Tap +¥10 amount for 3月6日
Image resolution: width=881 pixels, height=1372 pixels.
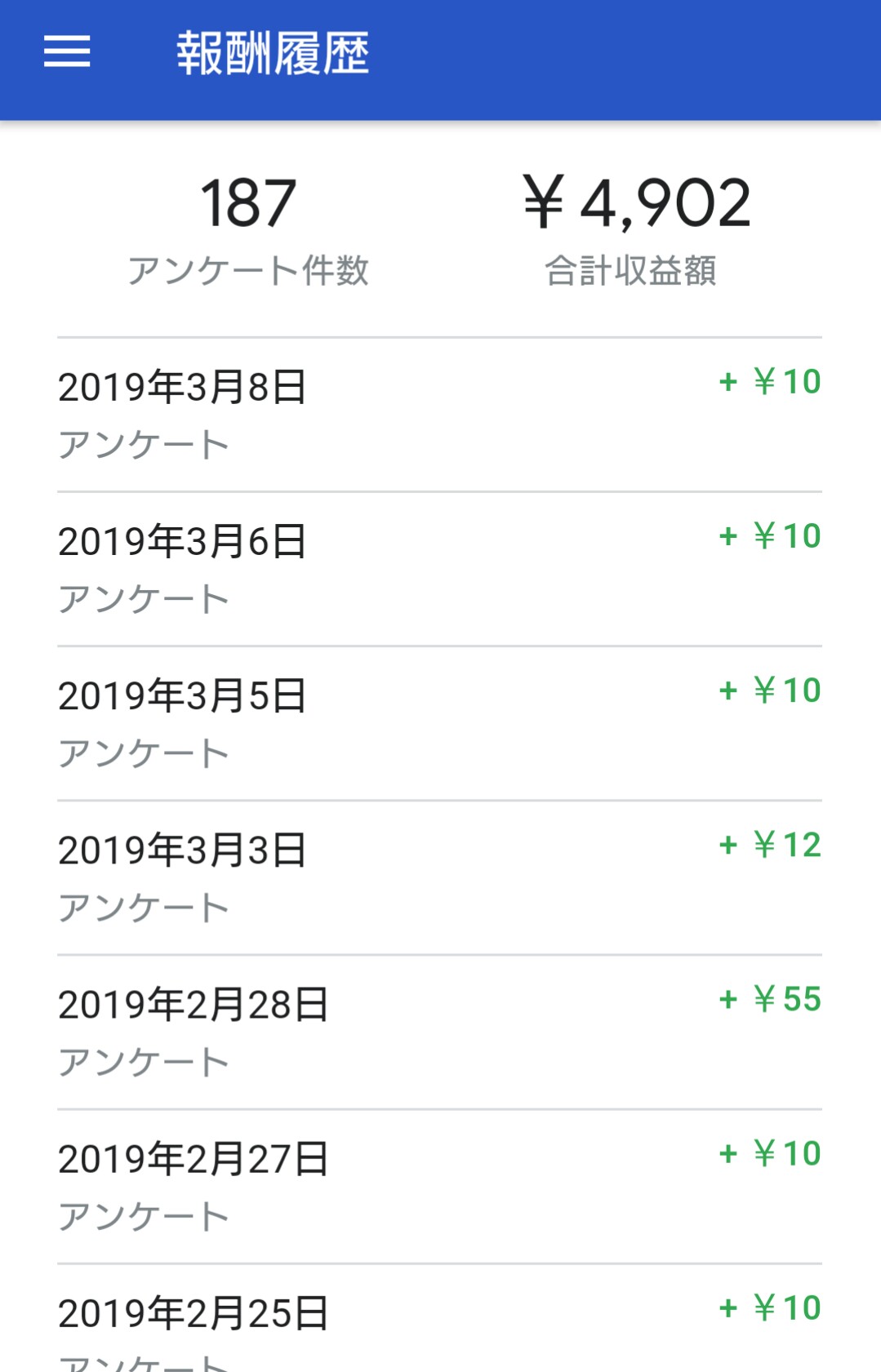[770, 536]
